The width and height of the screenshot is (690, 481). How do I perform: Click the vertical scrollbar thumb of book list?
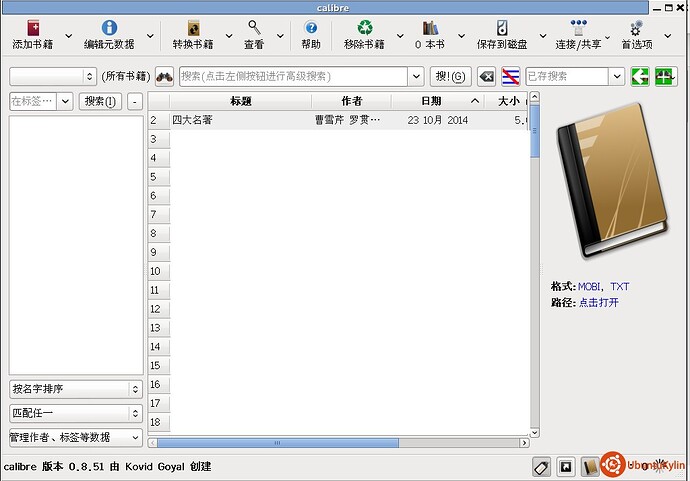tap(535, 131)
